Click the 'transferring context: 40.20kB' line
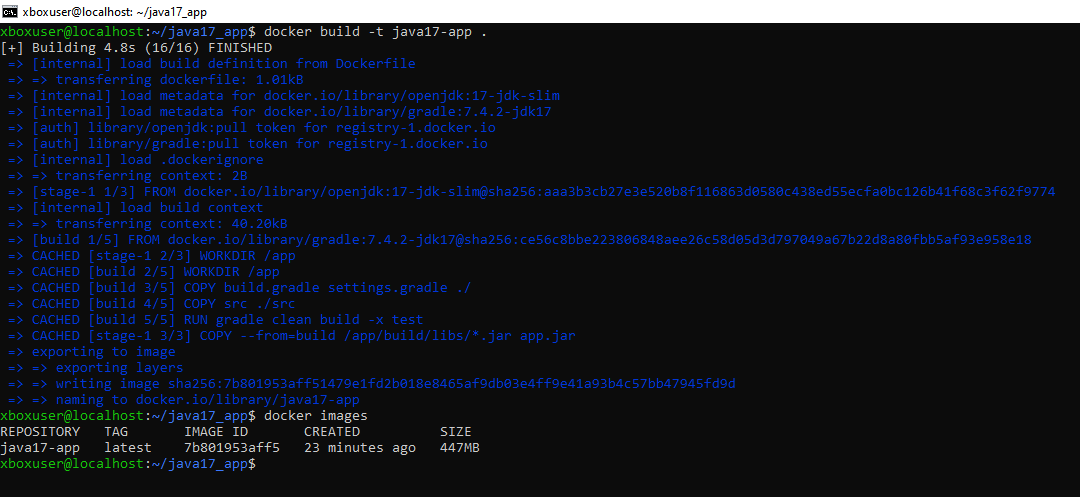1080x497 pixels. pyautogui.click(x=172, y=224)
